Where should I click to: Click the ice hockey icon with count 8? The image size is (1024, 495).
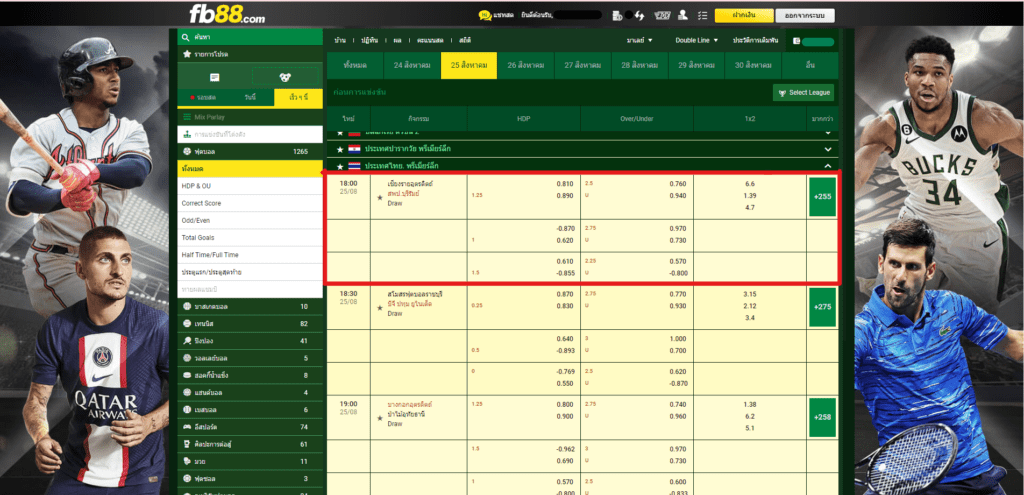point(187,375)
